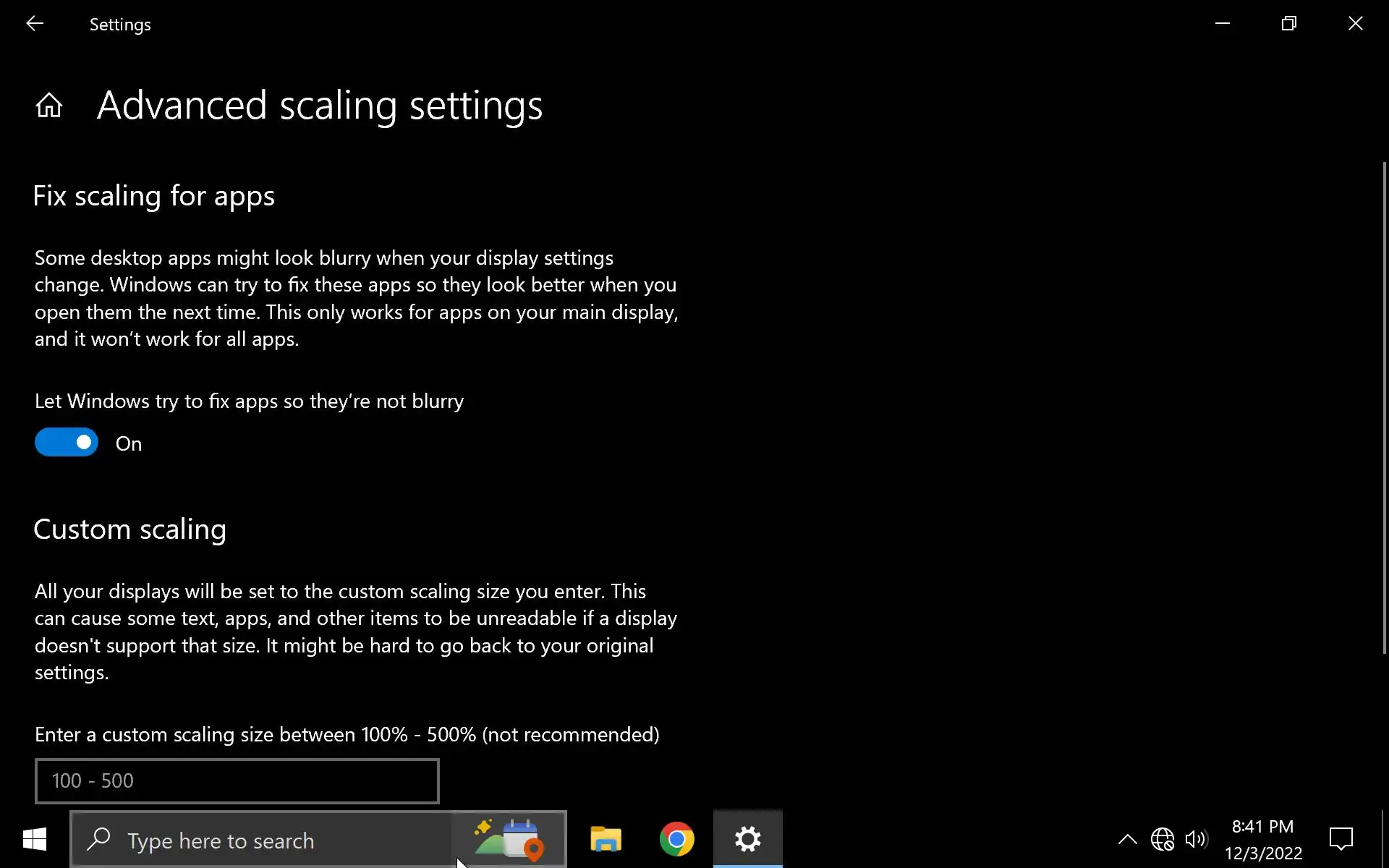The image size is (1389, 868).
Task: Click the vertical scrollbar of Settings page
Action: click(1384, 405)
